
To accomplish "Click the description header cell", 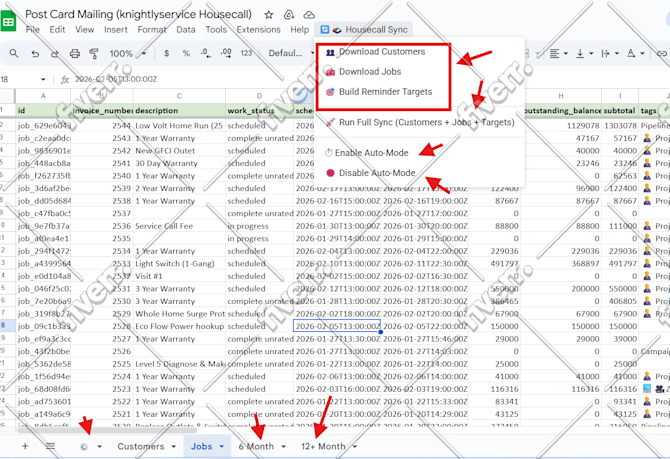I will pos(179,110).
